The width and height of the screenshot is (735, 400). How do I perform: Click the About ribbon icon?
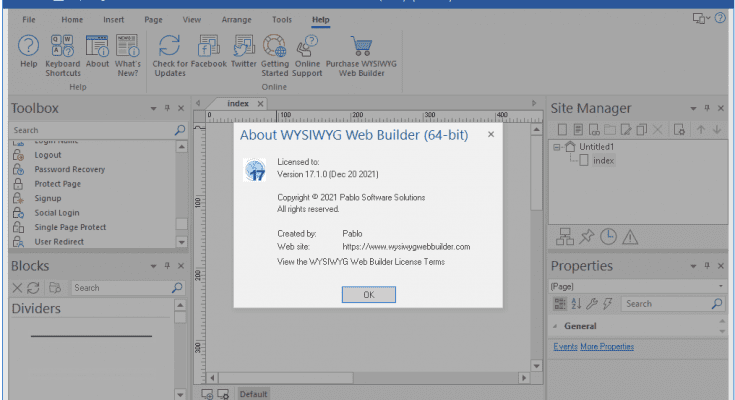[x=97, y=52]
